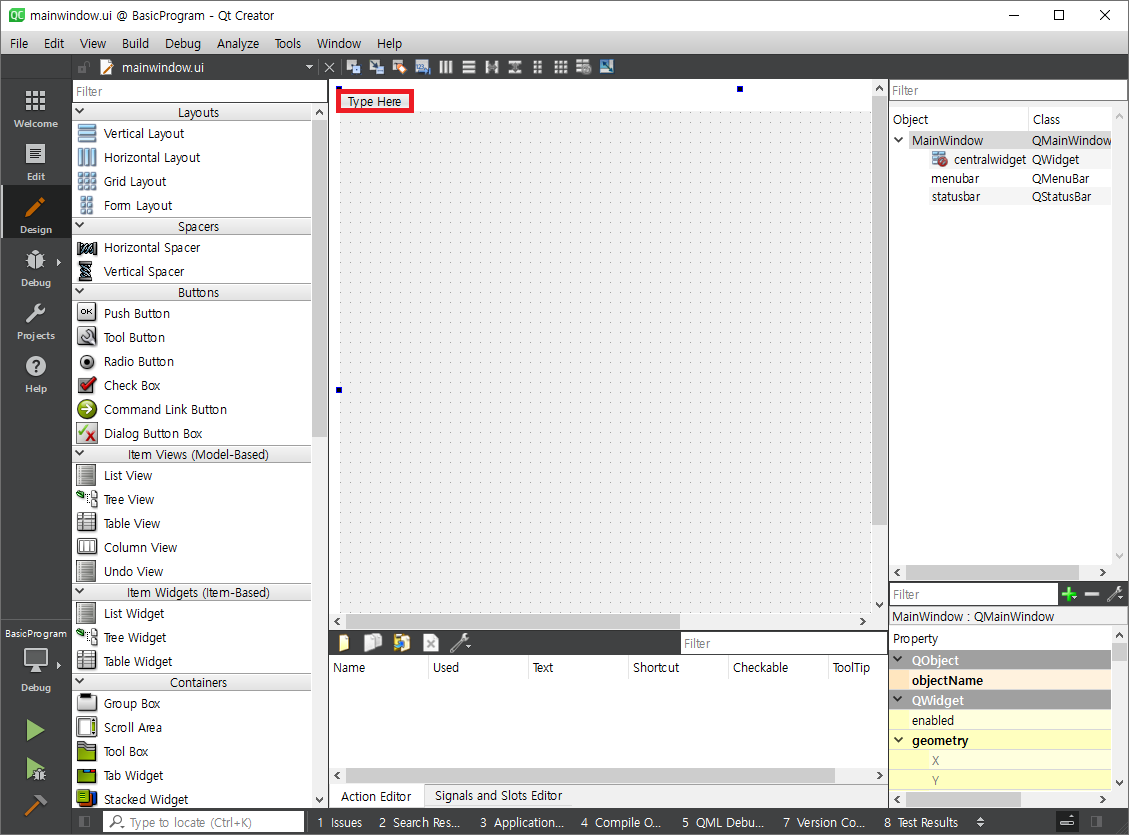
Task: Activate Edit Buddies mode
Action: pyautogui.click(x=400, y=67)
